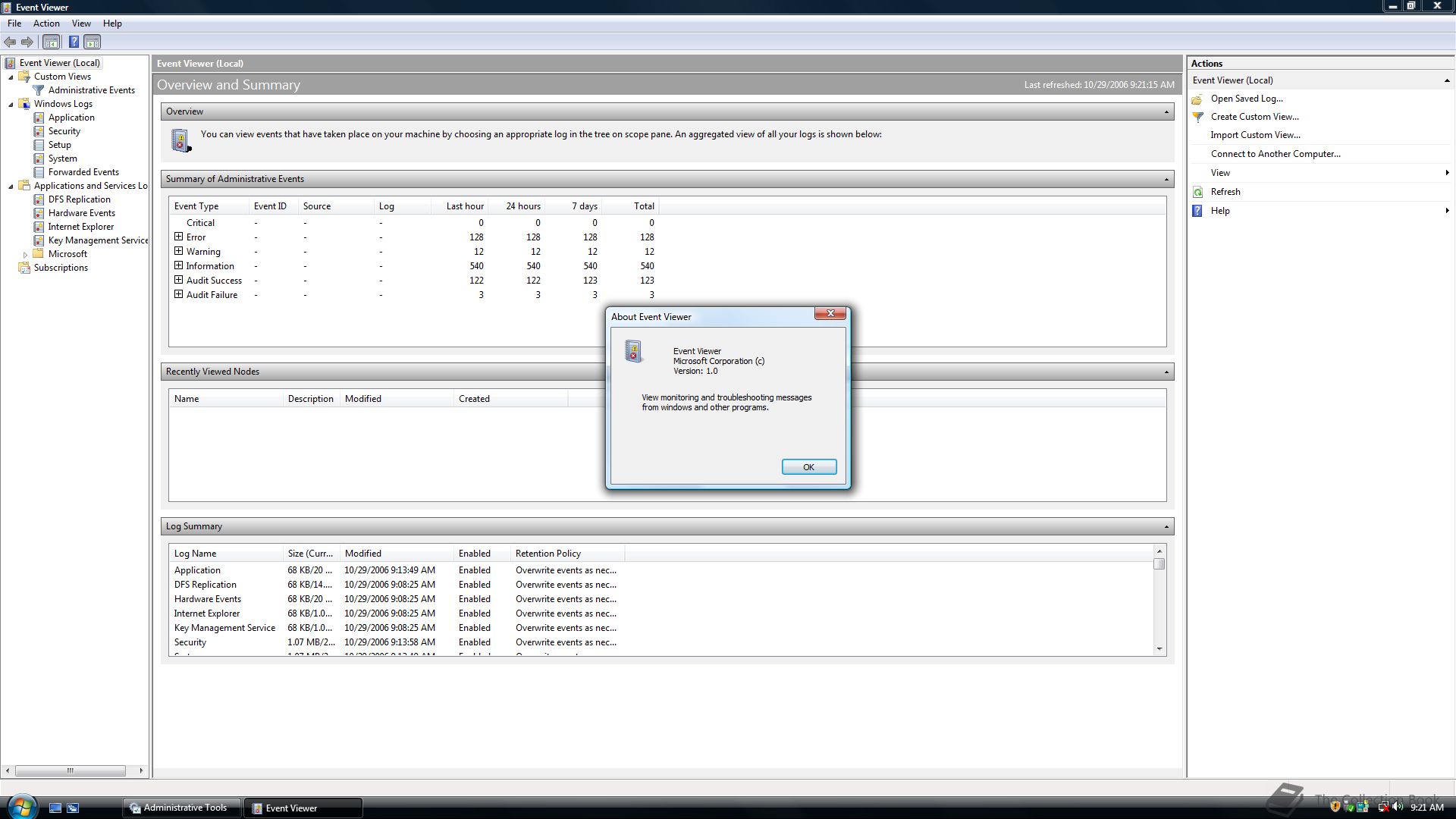Screen dimensions: 1456x819
Task: Click the tree pane horizontal scrollbar thumb
Action: pyautogui.click(x=70, y=770)
